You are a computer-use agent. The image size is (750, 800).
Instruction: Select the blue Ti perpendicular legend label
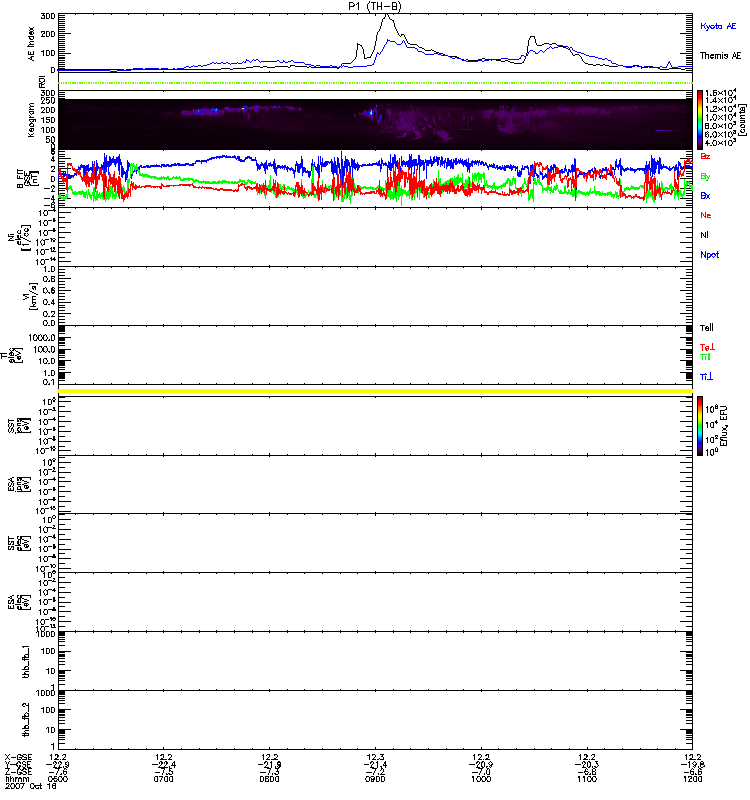tap(706, 377)
